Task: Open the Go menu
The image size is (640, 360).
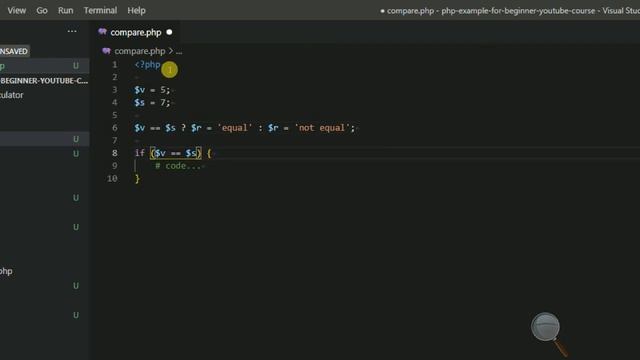Action: pos(42,10)
